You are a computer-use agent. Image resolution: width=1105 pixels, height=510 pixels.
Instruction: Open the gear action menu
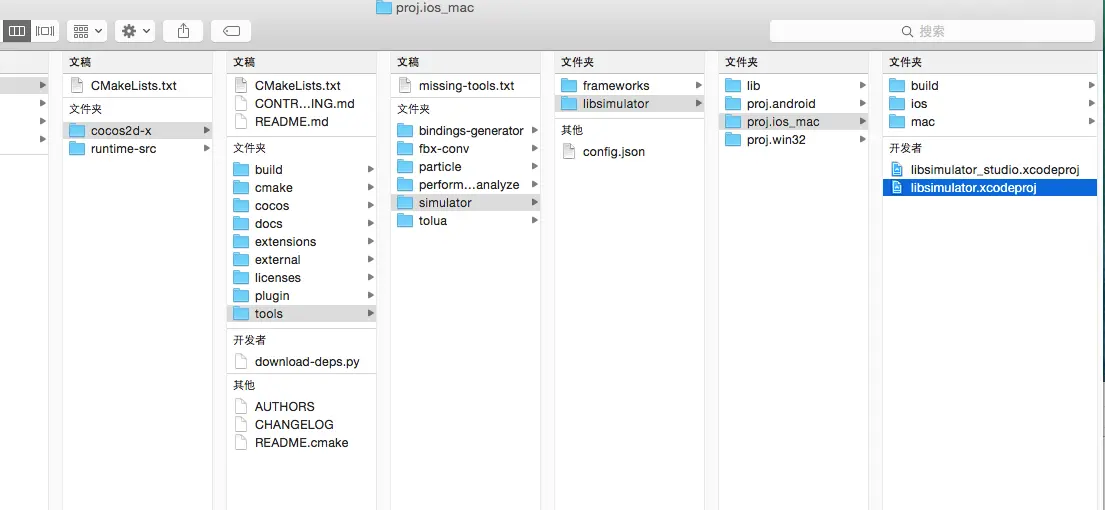pos(135,31)
